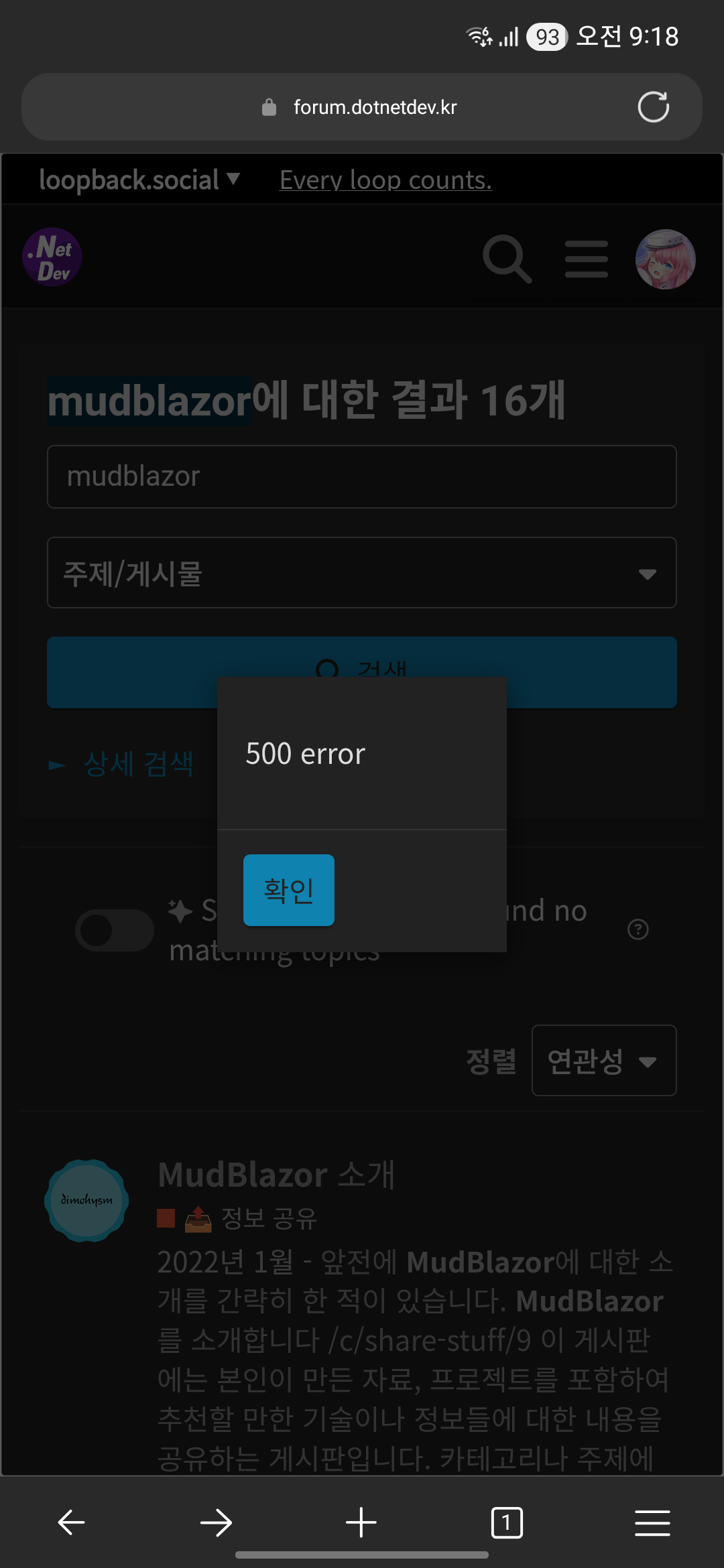
Task: Show open tabs with the tab counter
Action: [x=507, y=1522]
